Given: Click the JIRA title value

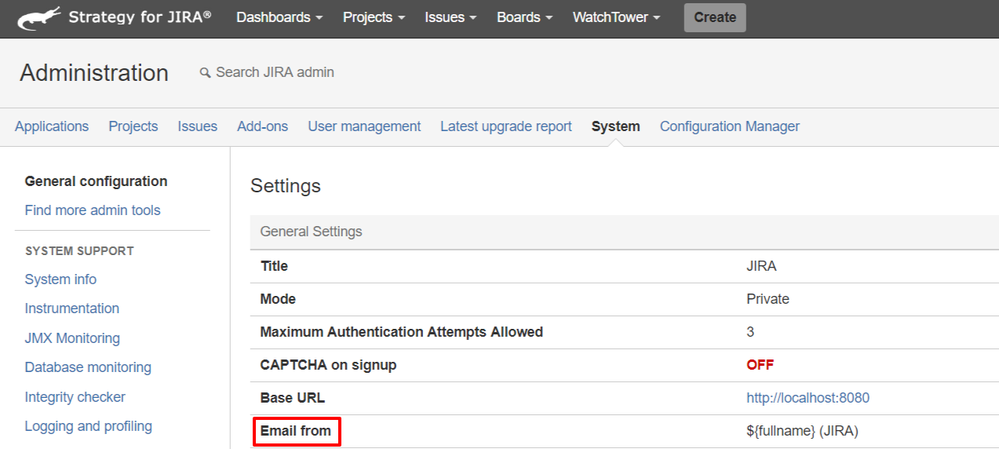Looking at the screenshot, I should coord(761,266).
